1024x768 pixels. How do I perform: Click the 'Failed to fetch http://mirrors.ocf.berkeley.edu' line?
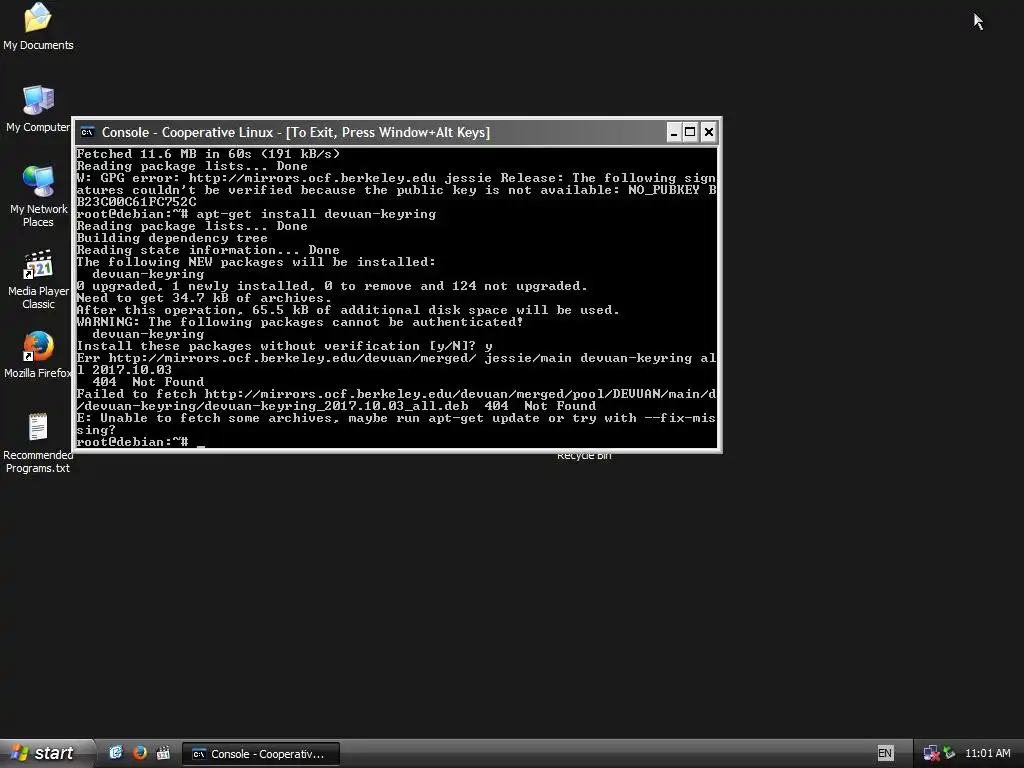pyautogui.click(x=396, y=400)
